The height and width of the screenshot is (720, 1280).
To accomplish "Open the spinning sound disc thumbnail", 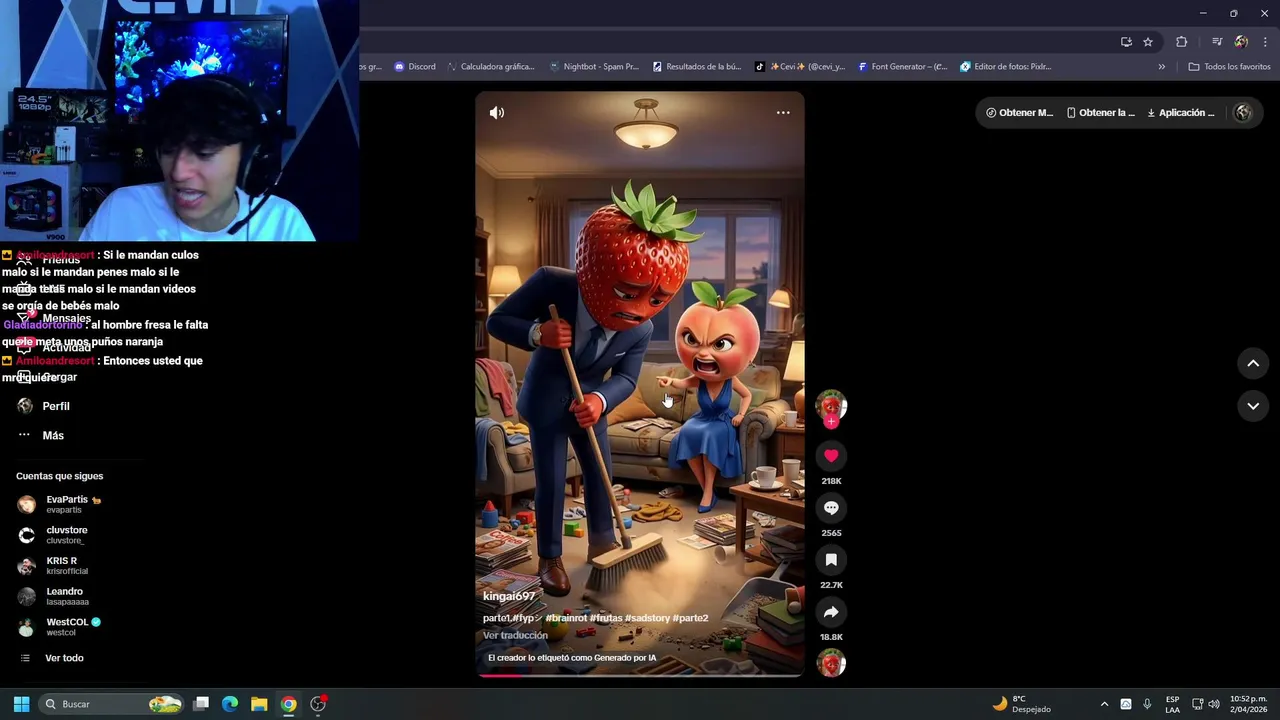I will (x=831, y=663).
